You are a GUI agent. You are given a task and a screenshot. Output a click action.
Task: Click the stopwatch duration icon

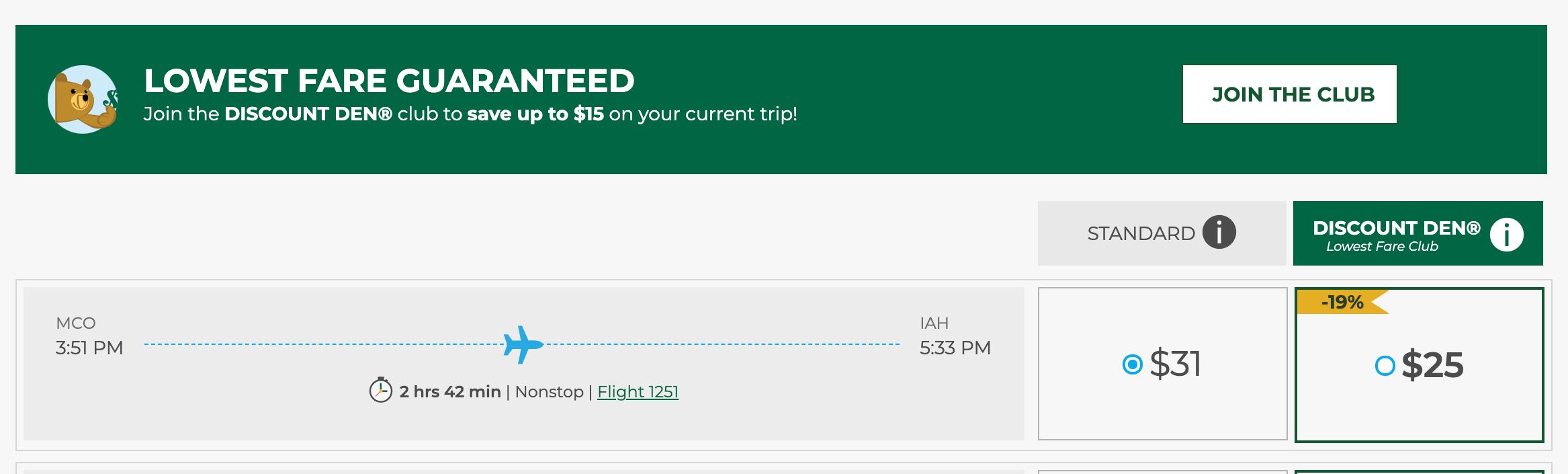pos(380,390)
